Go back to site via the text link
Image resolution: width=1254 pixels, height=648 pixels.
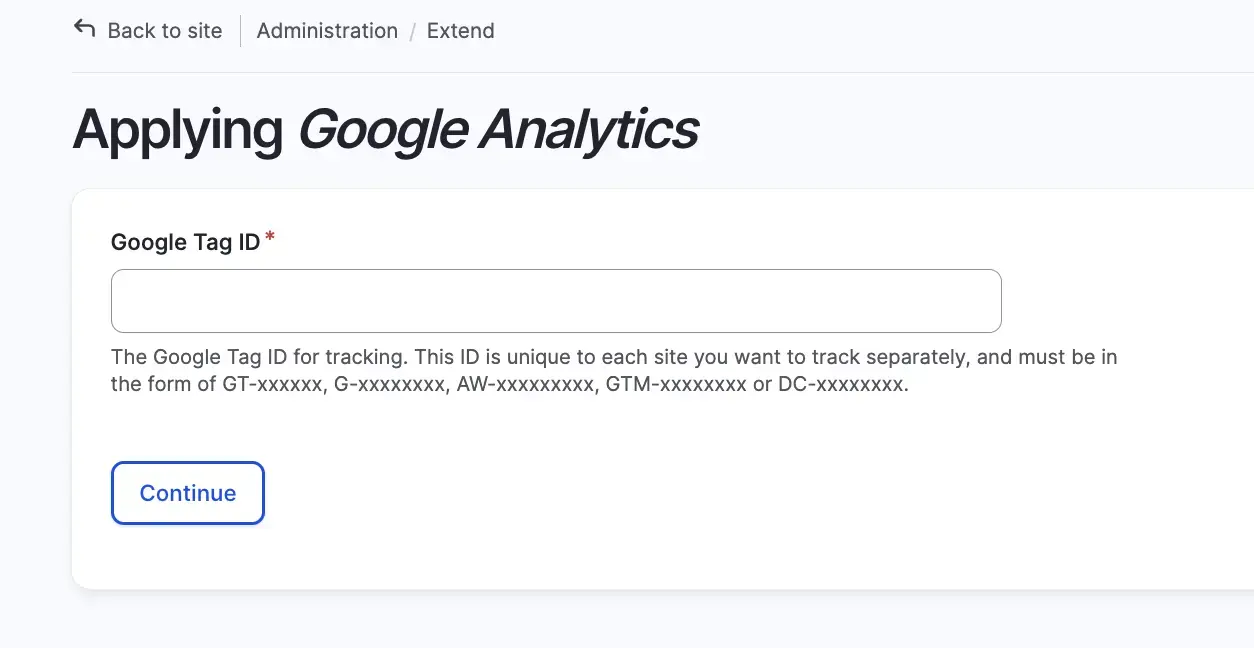pos(165,31)
